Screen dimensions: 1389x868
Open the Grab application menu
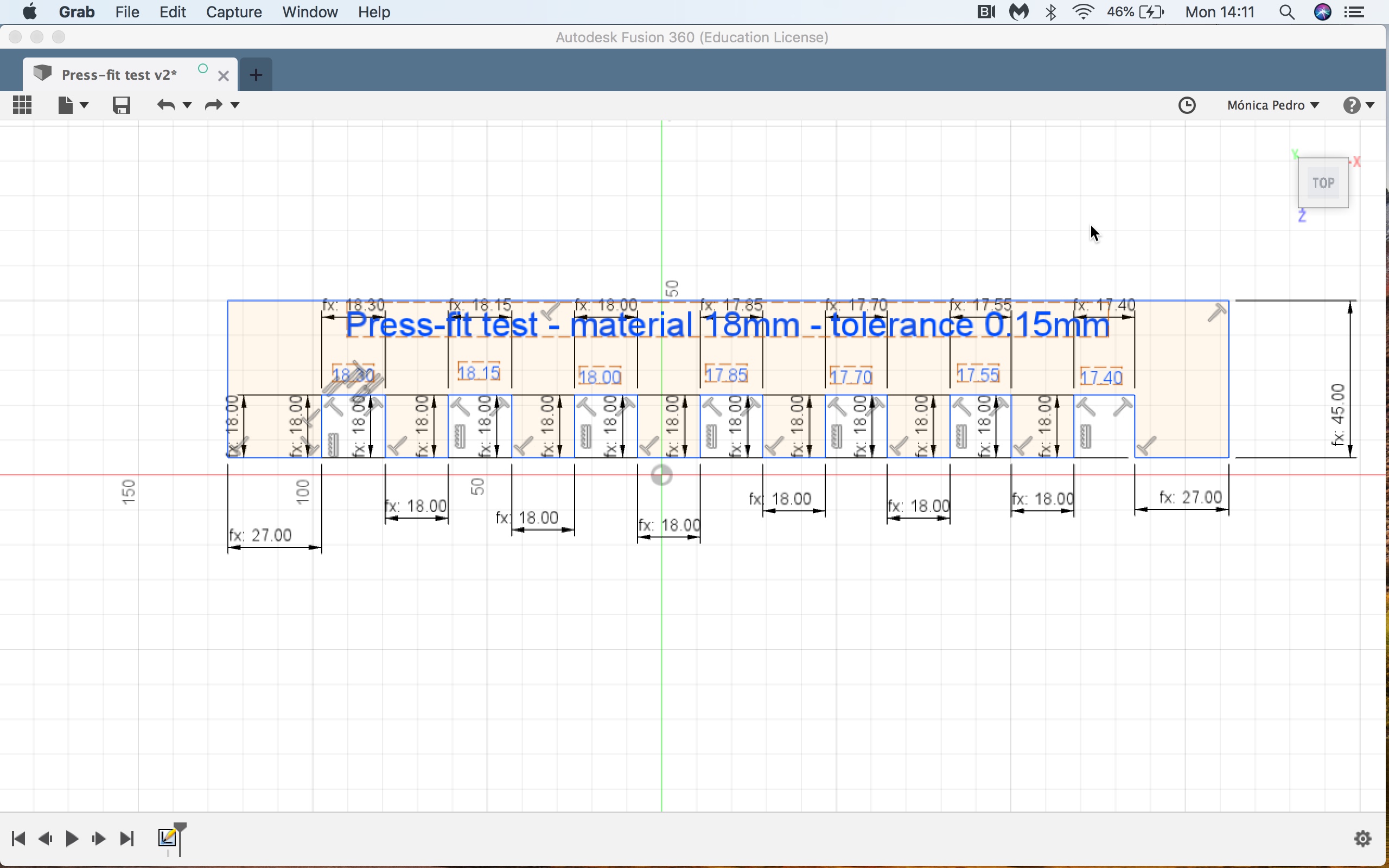coord(77,12)
